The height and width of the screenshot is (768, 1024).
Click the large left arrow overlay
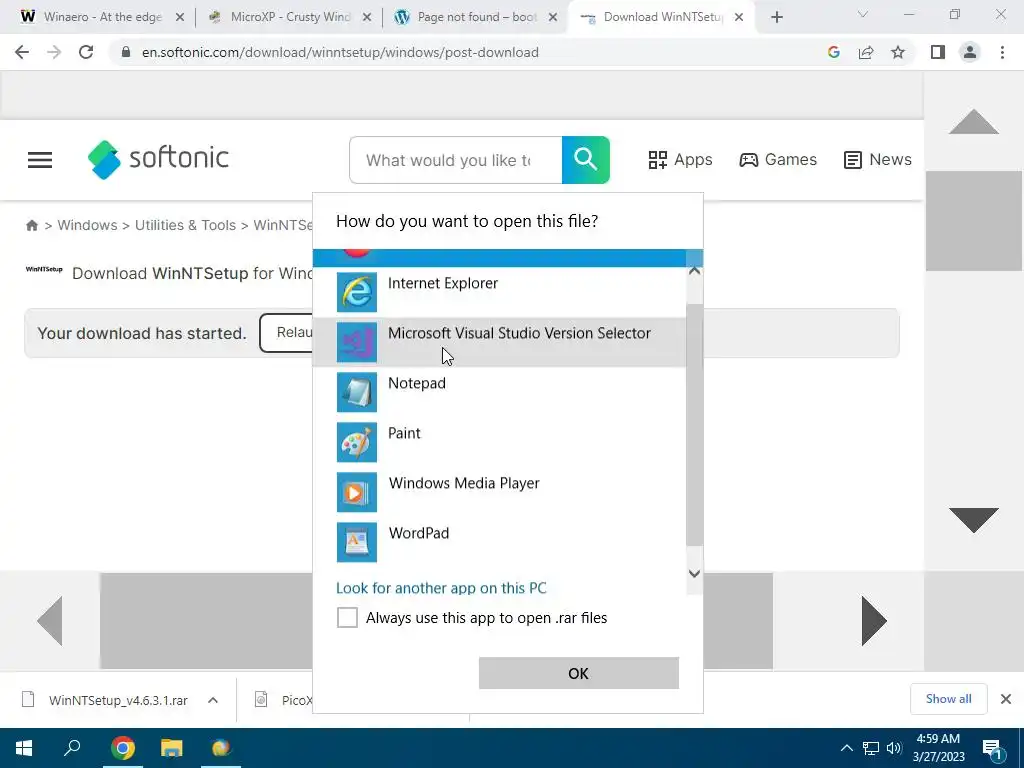[x=50, y=620]
